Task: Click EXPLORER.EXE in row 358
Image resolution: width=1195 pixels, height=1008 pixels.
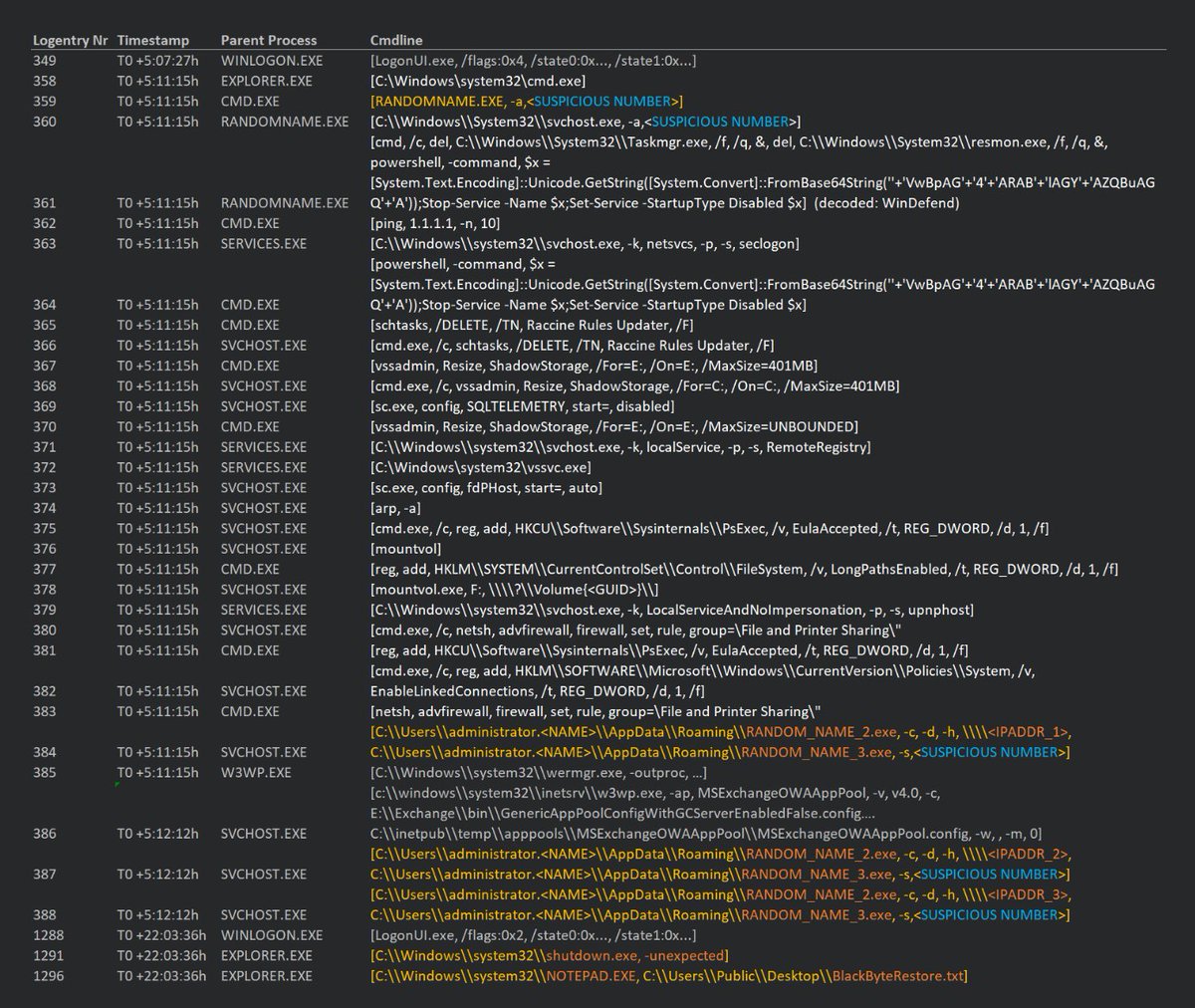Action: coord(266,81)
